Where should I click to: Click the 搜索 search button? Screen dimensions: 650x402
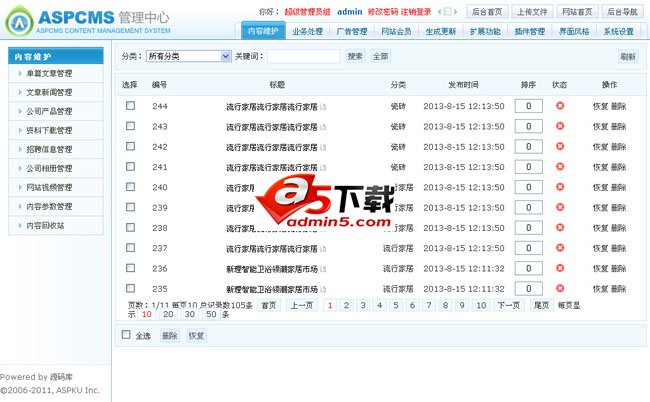355,56
